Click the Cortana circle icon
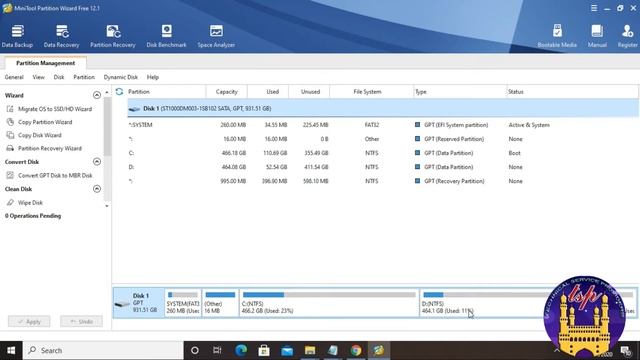The image size is (640, 360). click(x=195, y=350)
